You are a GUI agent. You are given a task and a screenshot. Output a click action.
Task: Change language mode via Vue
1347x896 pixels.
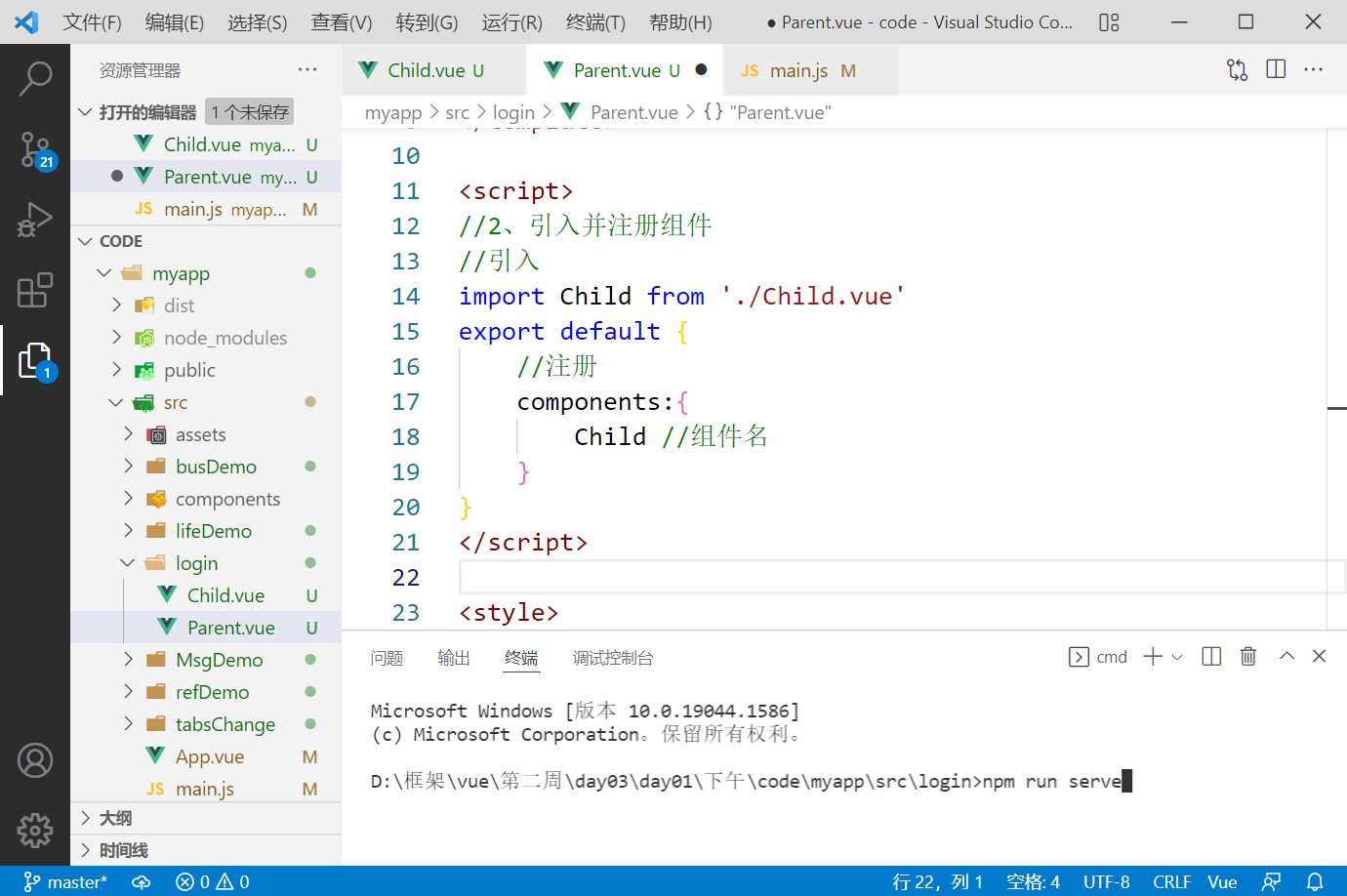click(1222, 882)
